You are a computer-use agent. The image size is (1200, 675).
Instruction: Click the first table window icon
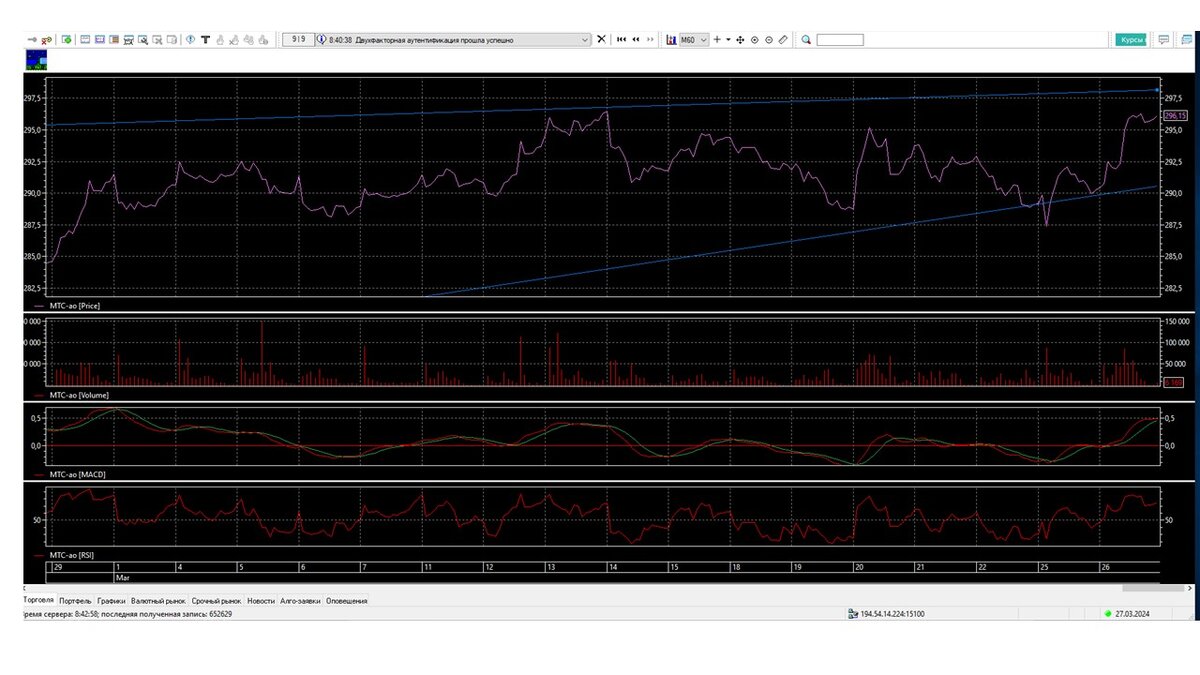pos(85,40)
